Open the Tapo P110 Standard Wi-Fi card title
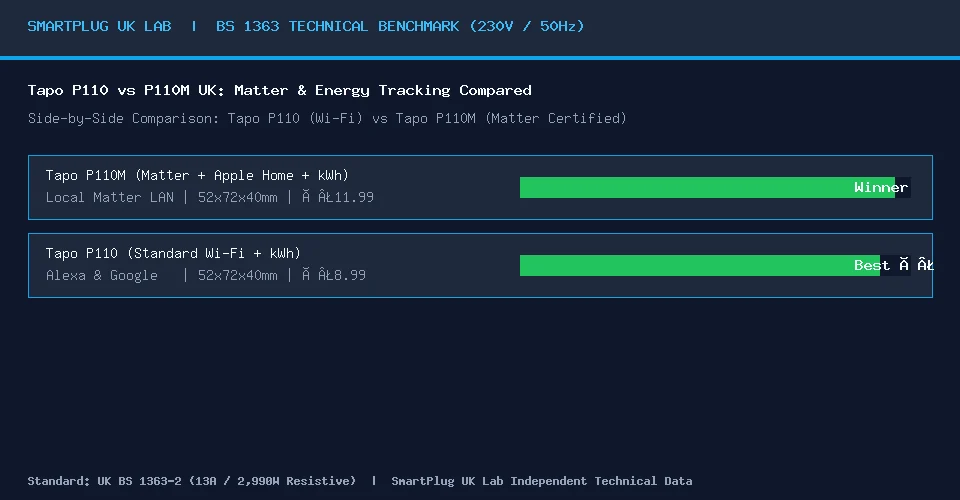The width and height of the screenshot is (960, 500). click(x=173, y=253)
